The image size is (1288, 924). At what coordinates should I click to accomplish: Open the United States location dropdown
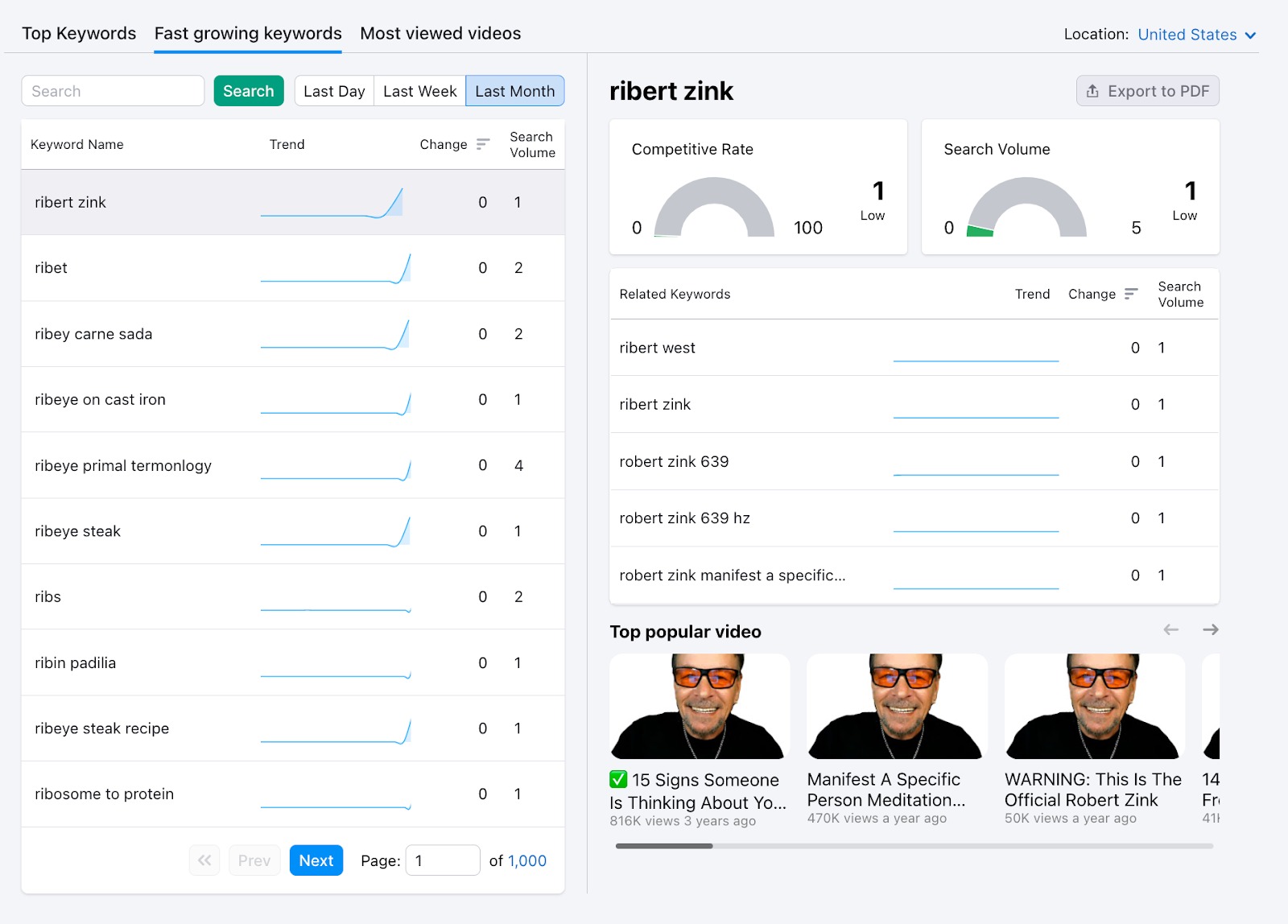tap(1187, 35)
